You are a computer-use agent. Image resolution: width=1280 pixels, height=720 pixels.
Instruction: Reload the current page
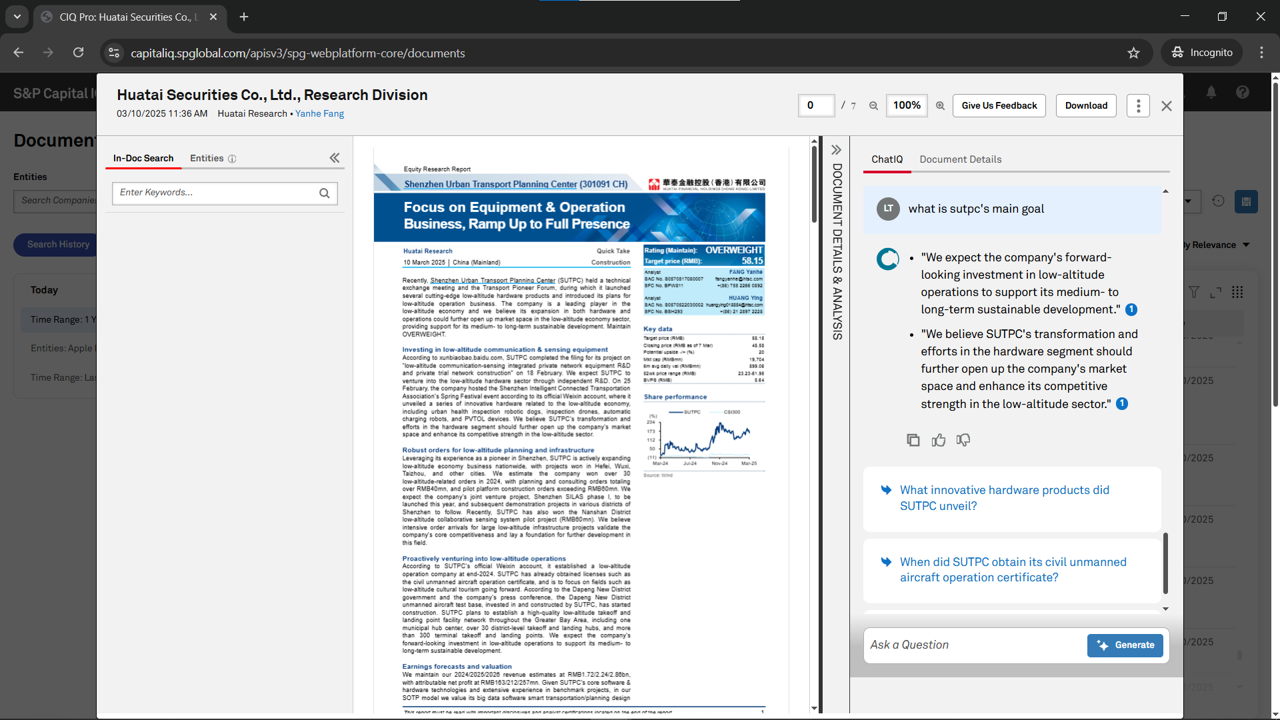(x=77, y=53)
